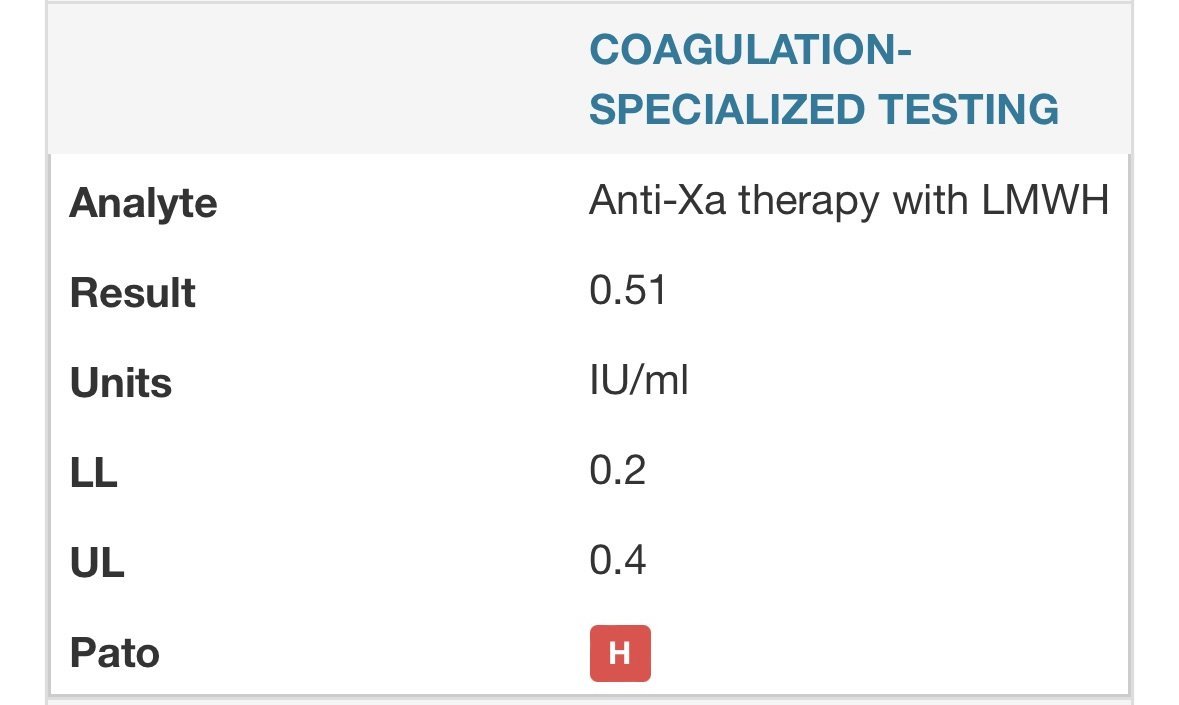Click the gray strip below the table

[590, 700]
